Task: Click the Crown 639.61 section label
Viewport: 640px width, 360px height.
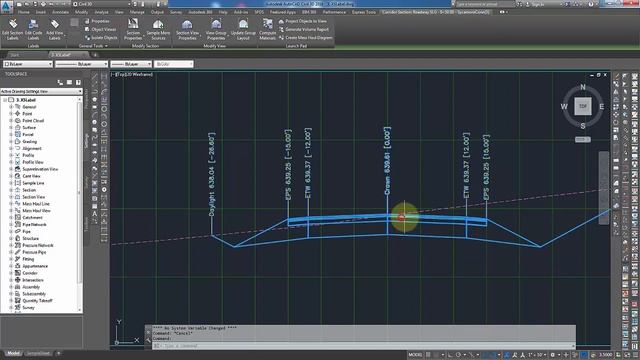Action: [387, 160]
